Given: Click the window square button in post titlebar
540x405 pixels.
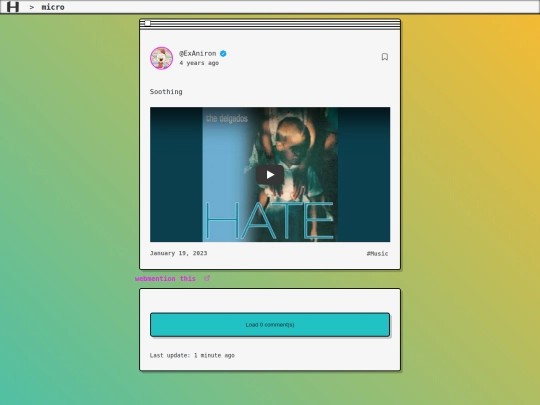Looking at the screenshot, I should (x=147, y=23).
